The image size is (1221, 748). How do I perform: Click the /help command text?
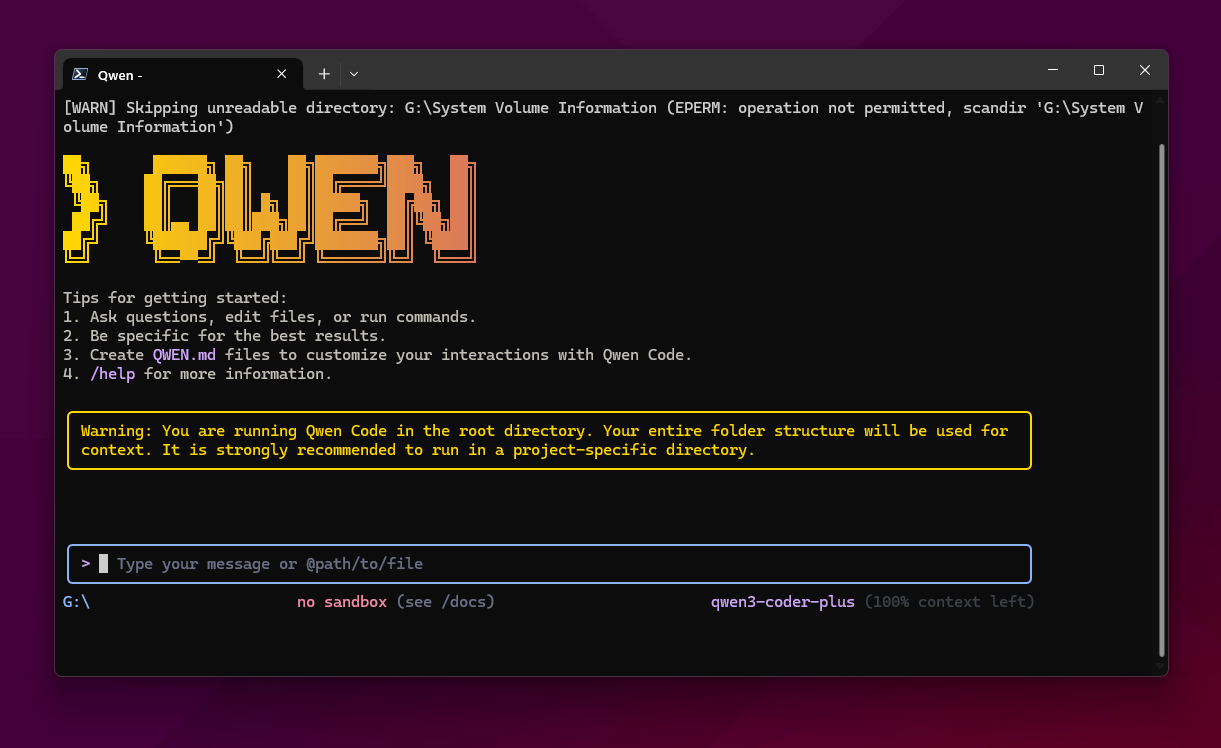point(113,373)
